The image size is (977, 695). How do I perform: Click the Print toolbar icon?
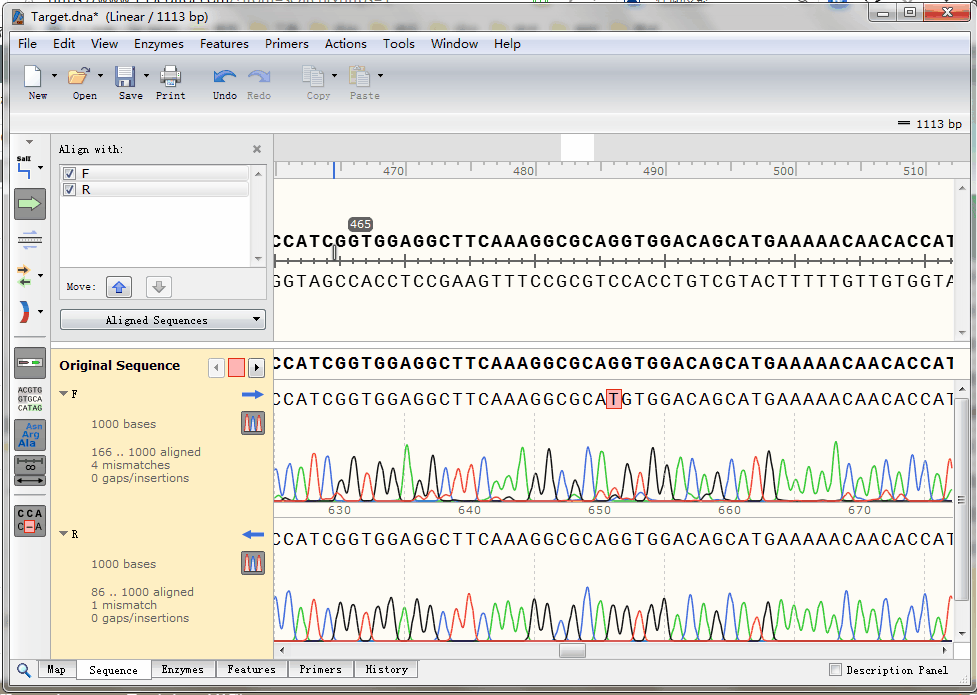click(x=170, y=77)
